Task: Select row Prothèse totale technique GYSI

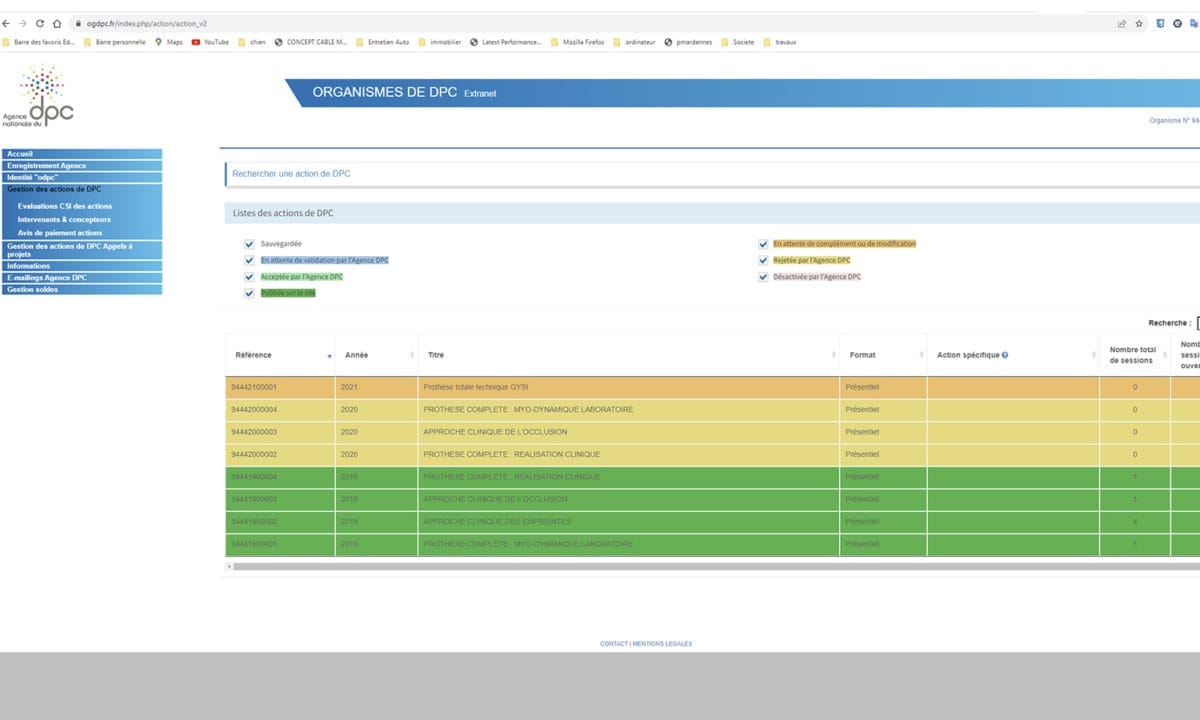Action: coord(712,387)
